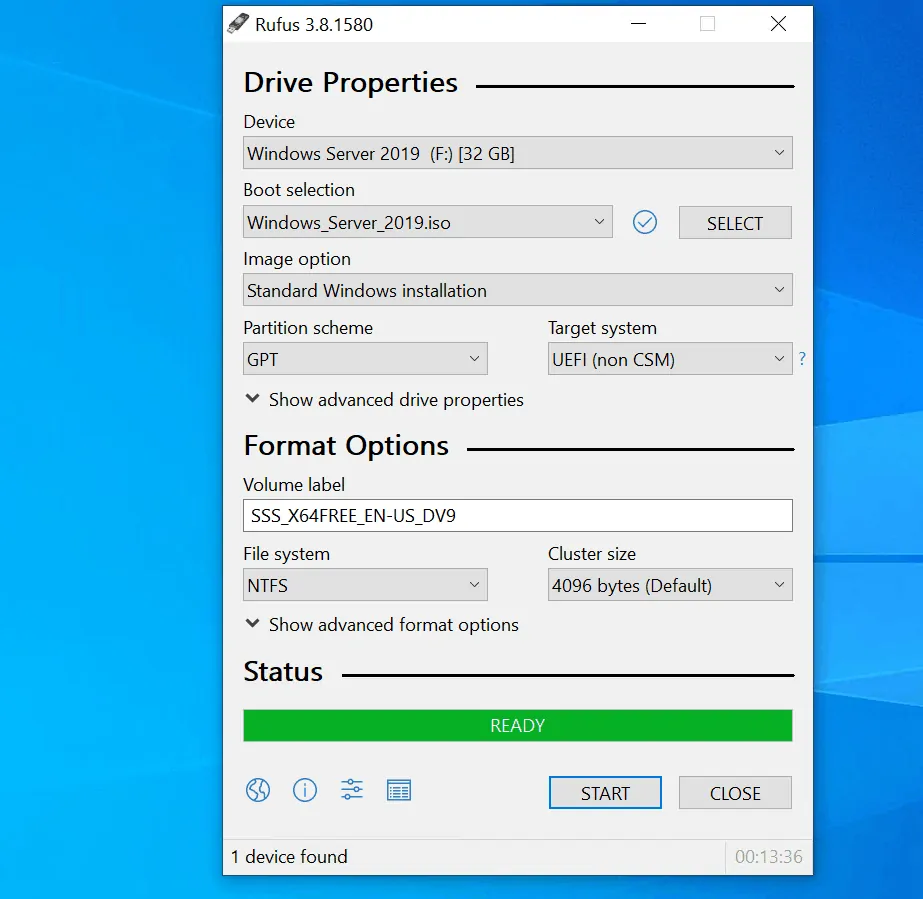Edit the Volume label text field
This screenshot has height=899, width=923.
point(517,515)
